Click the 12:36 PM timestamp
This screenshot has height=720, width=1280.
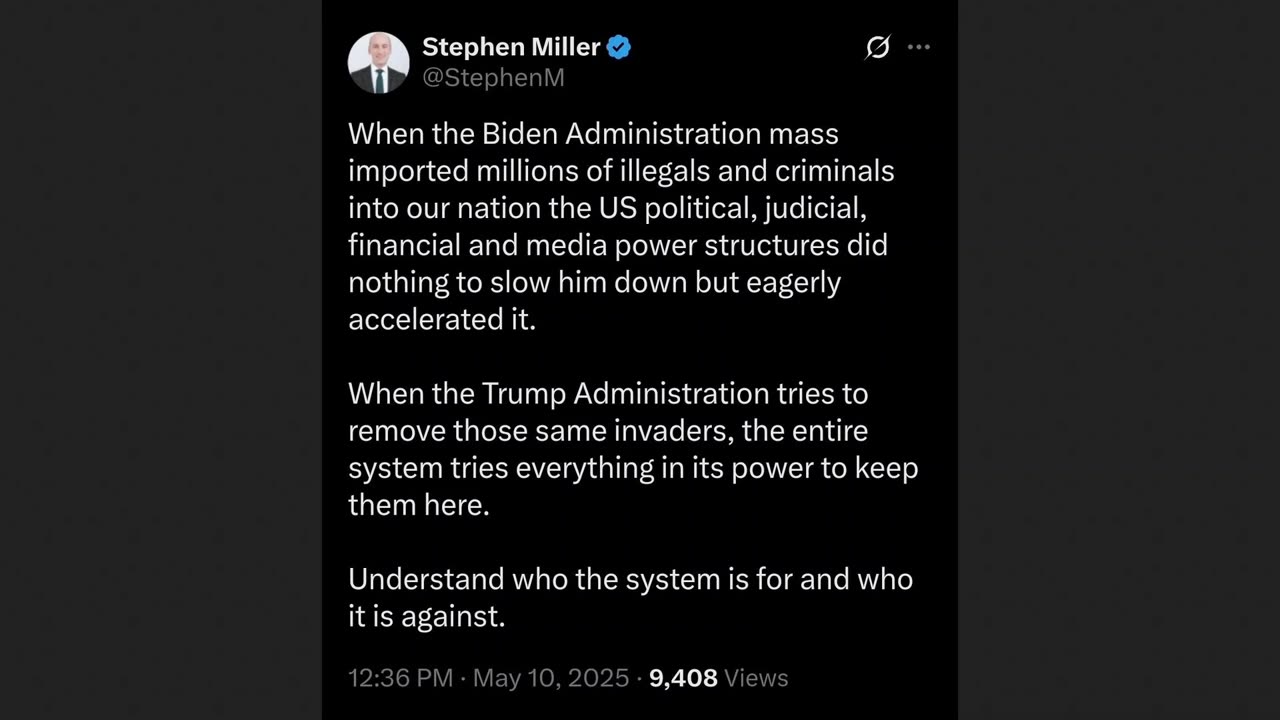pos(400,678)
